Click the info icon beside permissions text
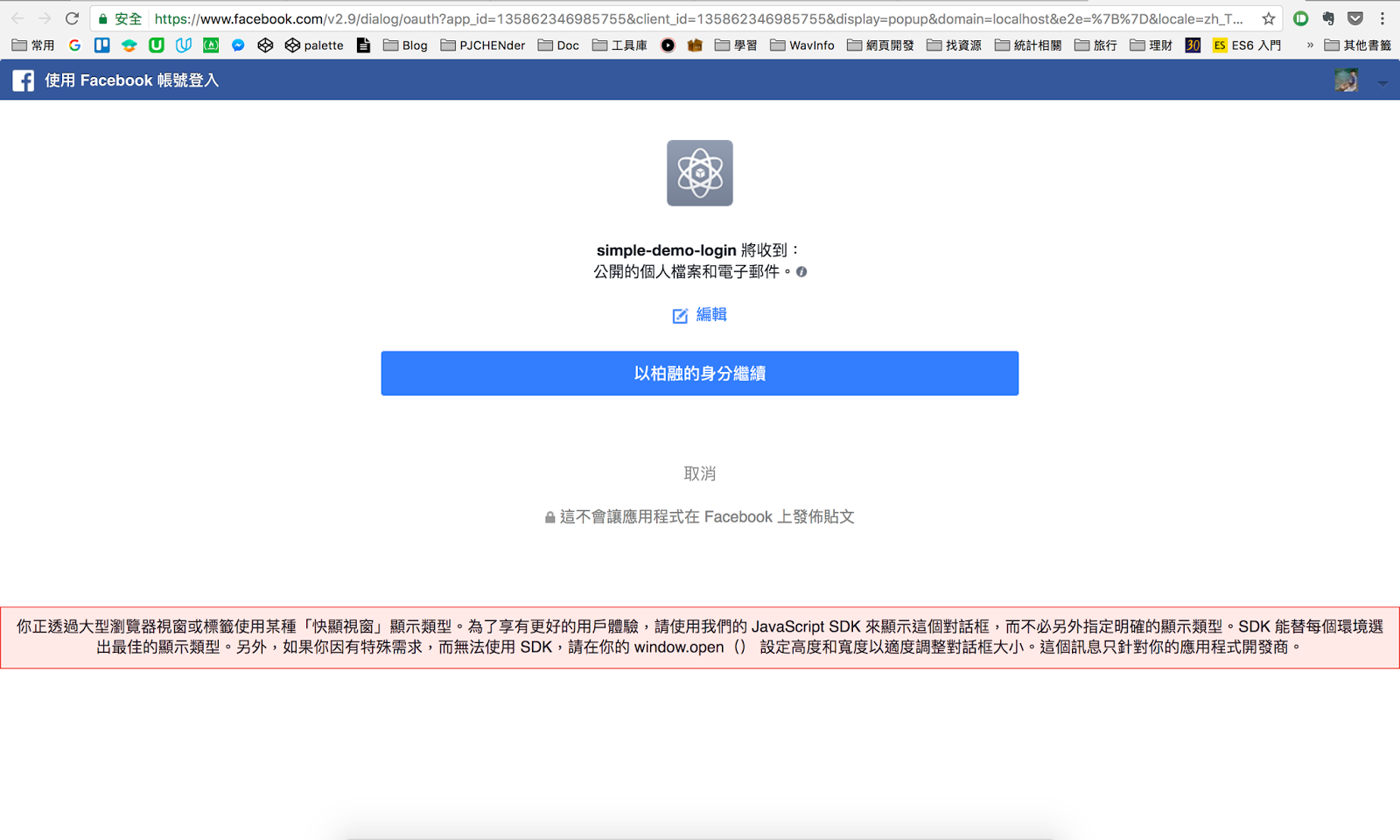1400x840 pixels. pos(801,272)
